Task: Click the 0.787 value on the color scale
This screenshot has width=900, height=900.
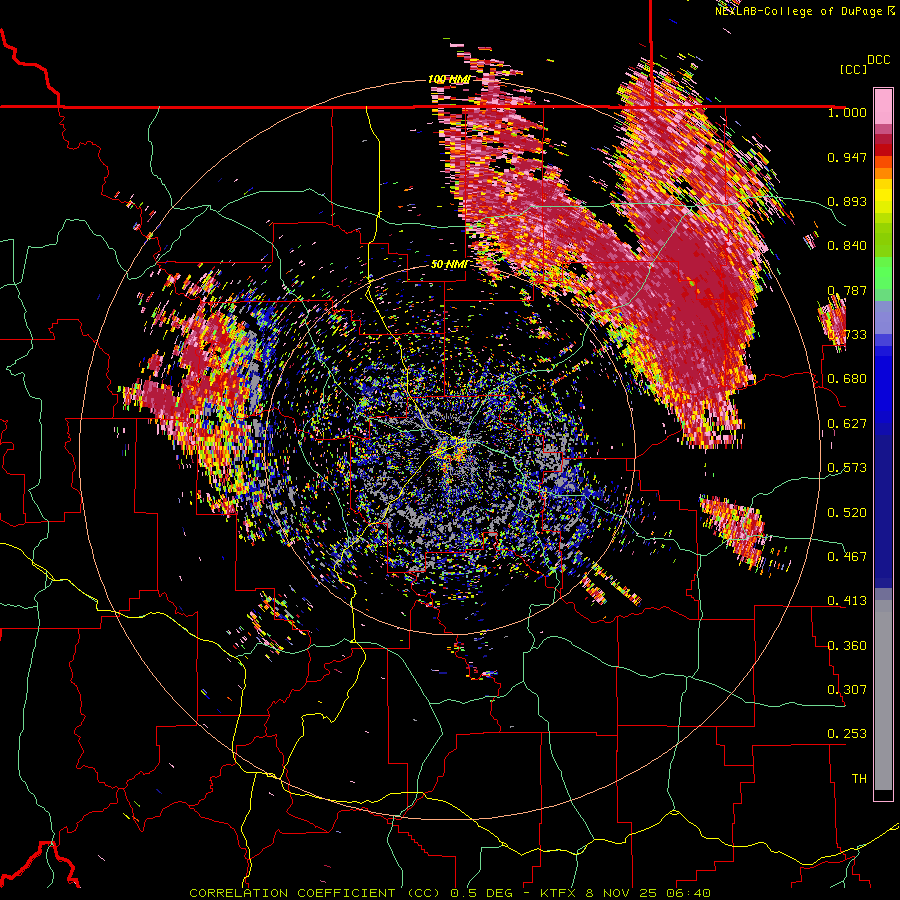Action: coord(847,290)
